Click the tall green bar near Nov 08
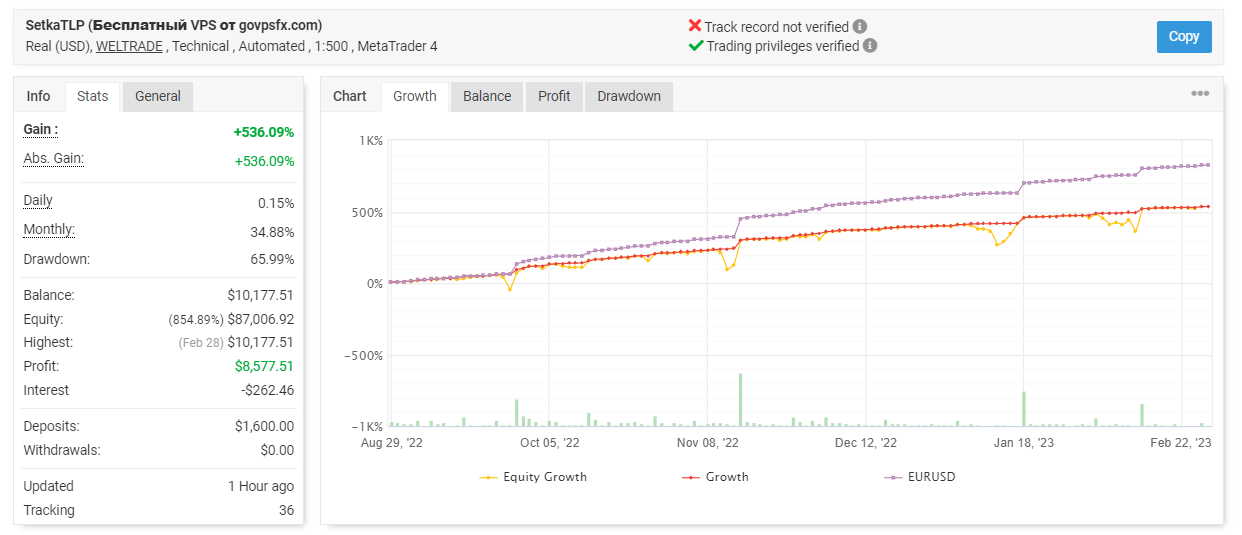Image resolution: width=1242 pixels, height=535 pixels. pyautogui.click(x=740, y=400)
